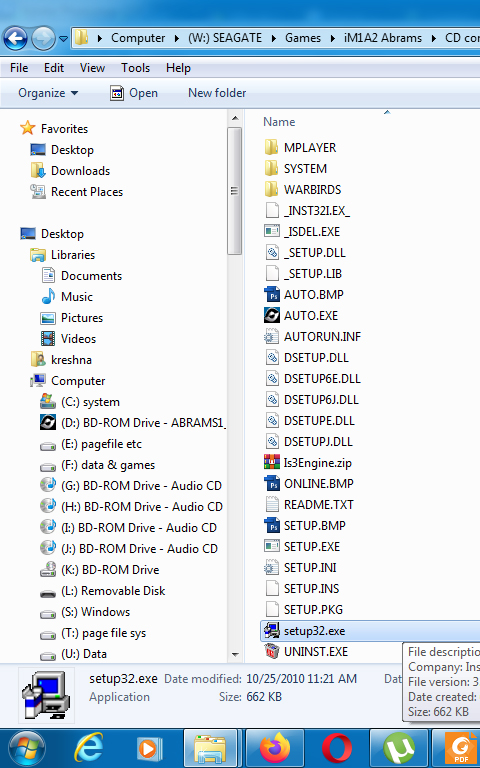480x768 pixels.
Task: Select AUTORUN.INF file icon
Action: point(271,336)
